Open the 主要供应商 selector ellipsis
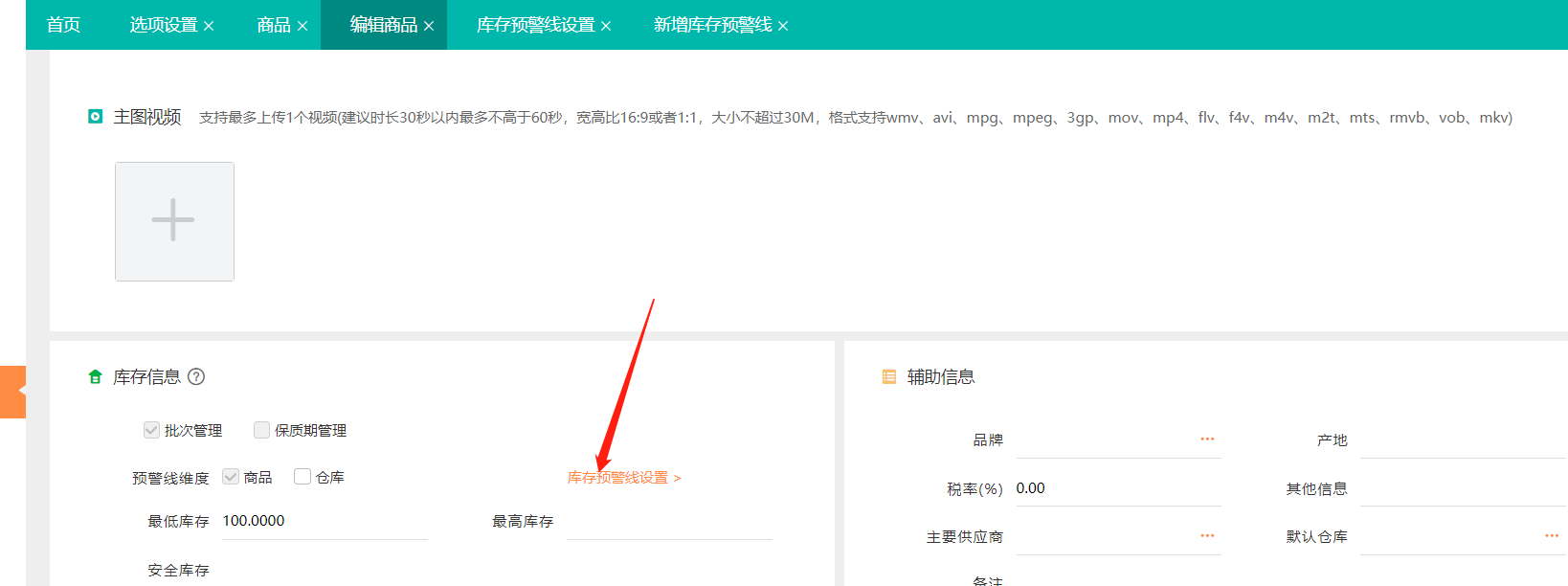This screenshot has height=586, width=1568. point(1207,536)
